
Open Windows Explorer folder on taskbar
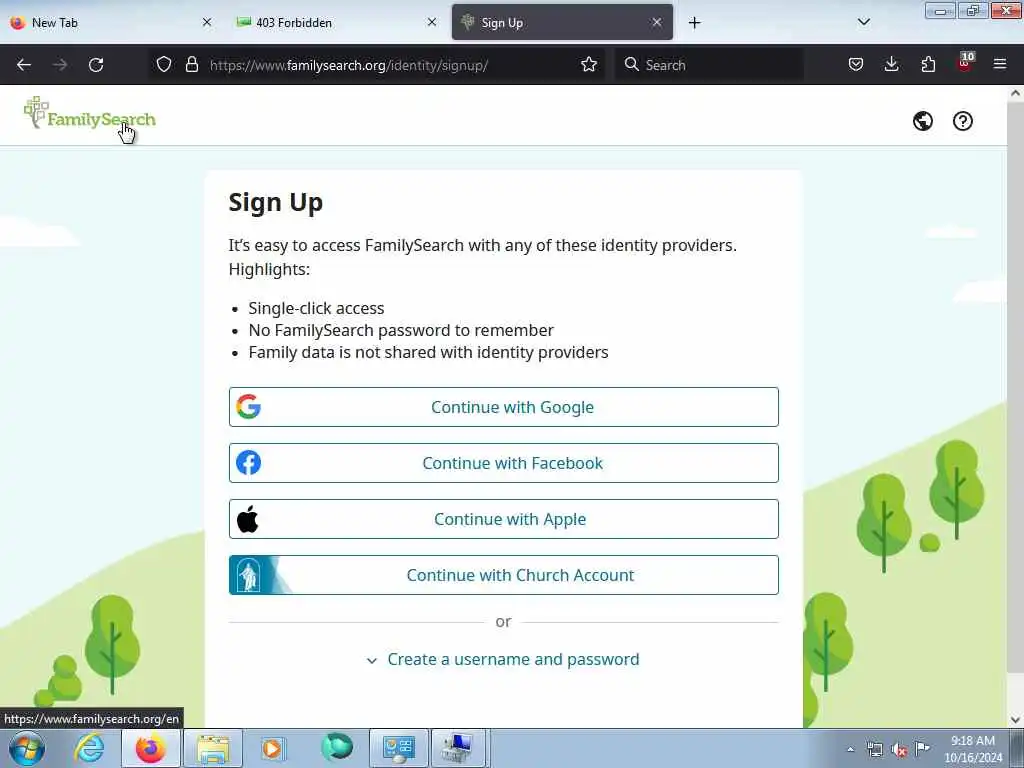pyautogui.click(x=213, y=748)
